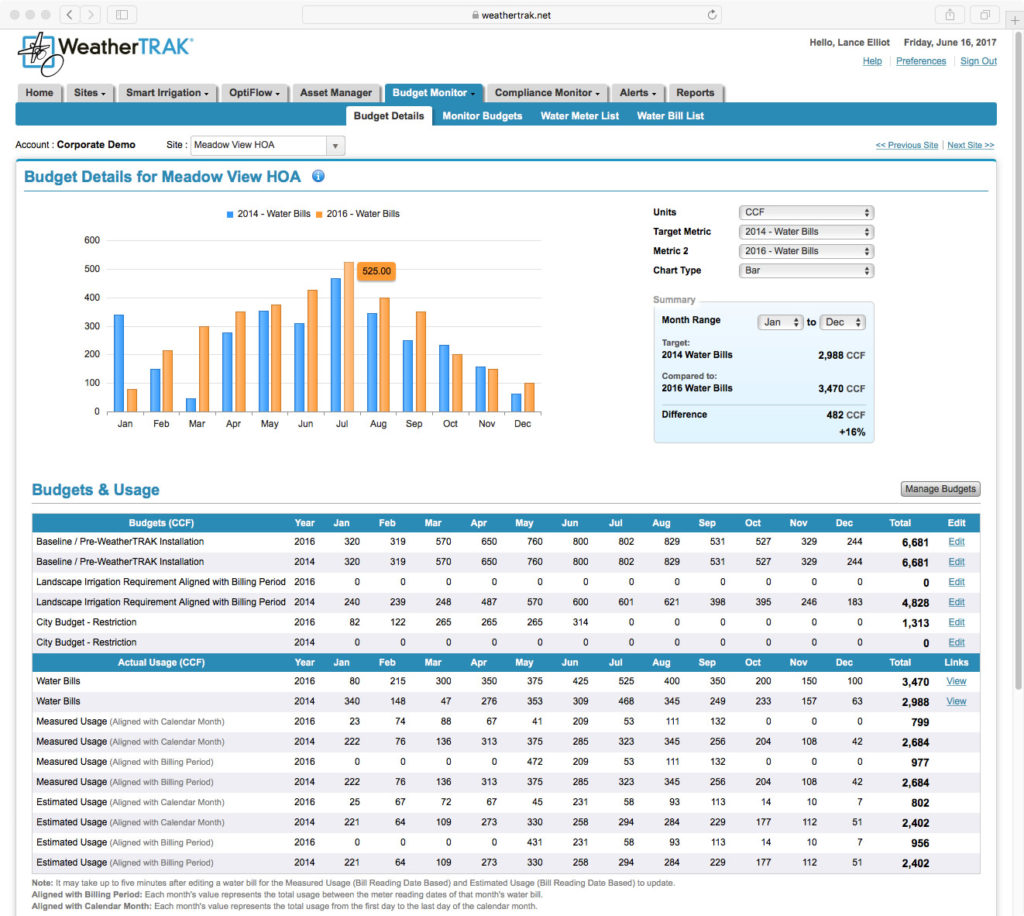
Task: Open the Preferences link
Action: (921, 61)
